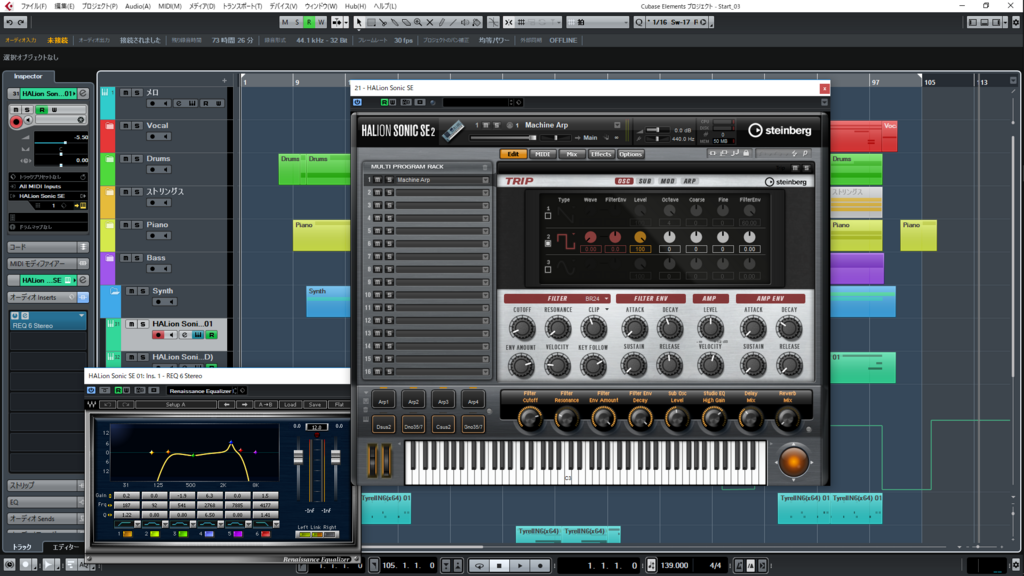
Task: Select the ARP page in TRIP
Action: (690, 182)
